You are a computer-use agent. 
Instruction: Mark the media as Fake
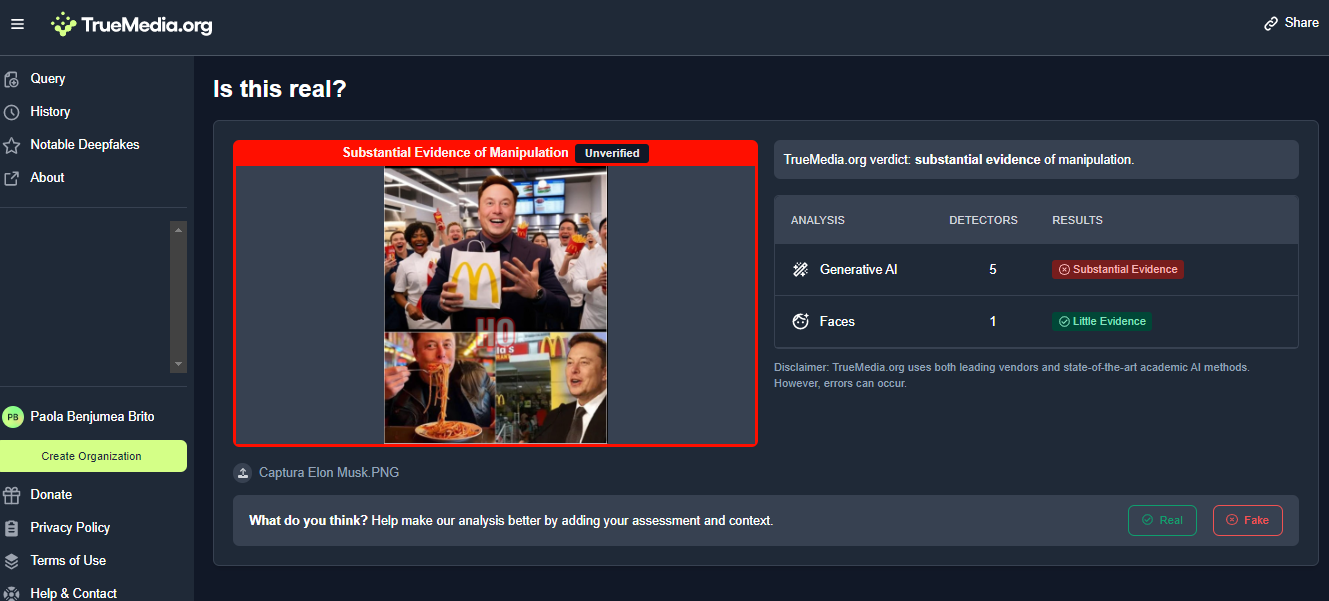pyautogui.click(x=1247, y=520)
